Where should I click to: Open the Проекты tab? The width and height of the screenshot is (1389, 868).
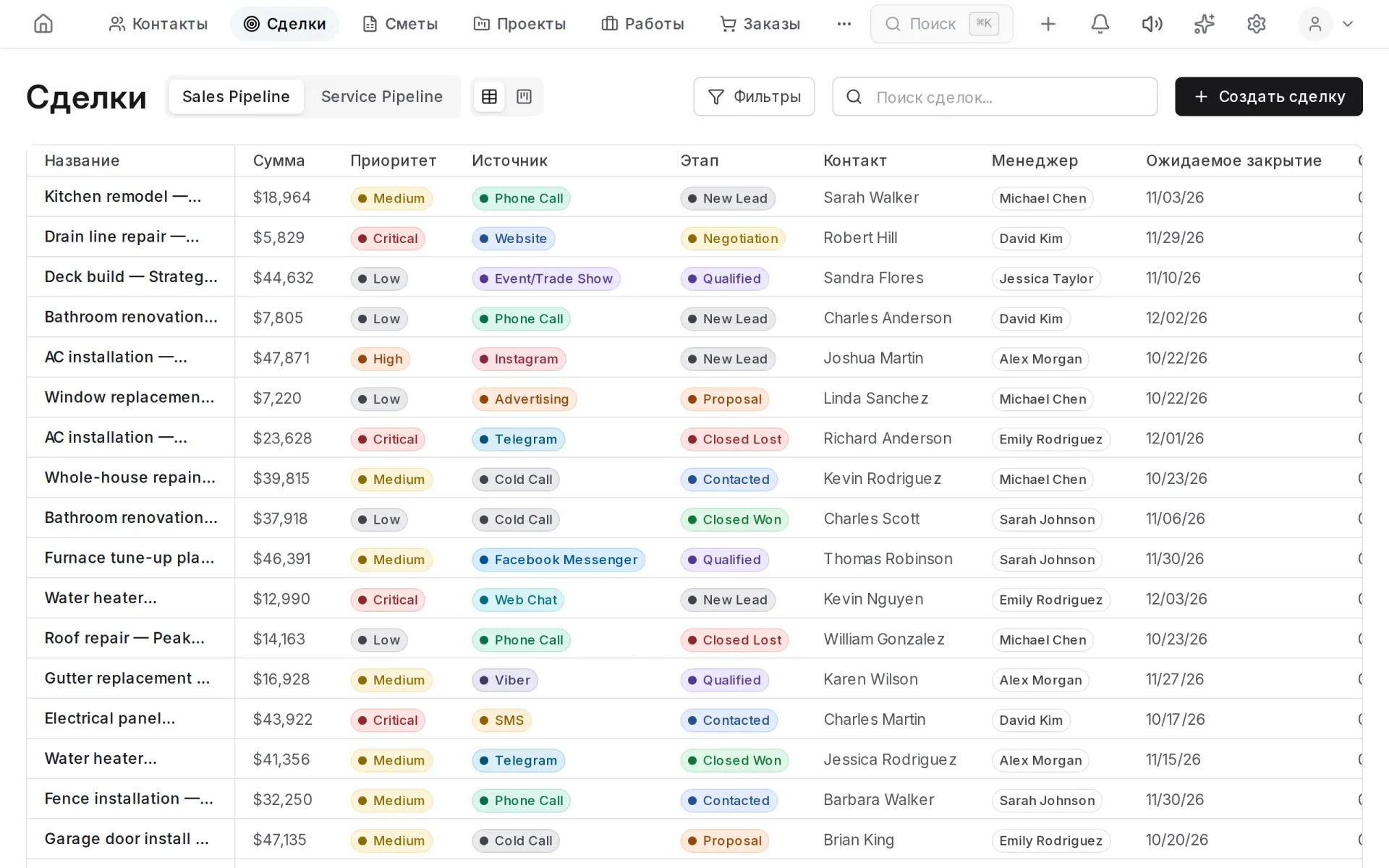519,24
